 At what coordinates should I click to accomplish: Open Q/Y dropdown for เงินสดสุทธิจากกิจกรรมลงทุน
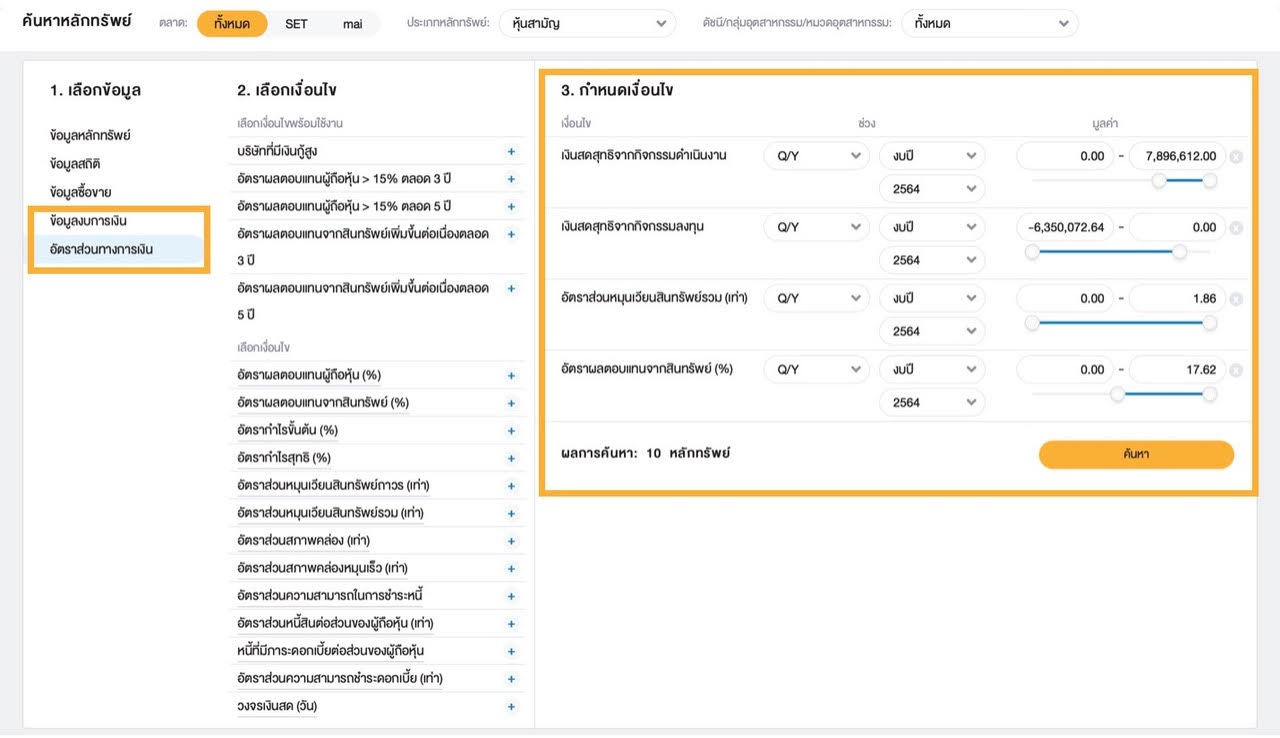[816, 227]
